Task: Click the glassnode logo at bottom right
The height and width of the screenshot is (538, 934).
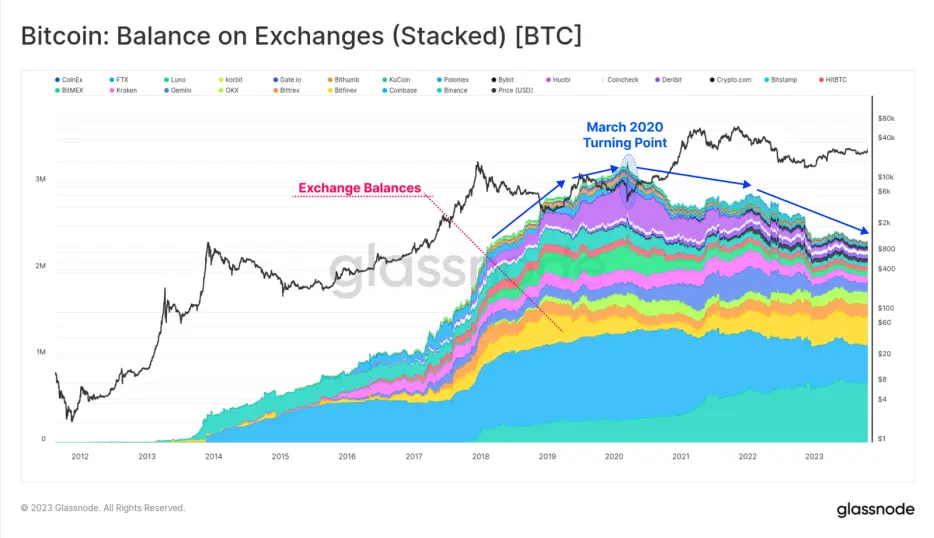Action: [x=875, y=509]
